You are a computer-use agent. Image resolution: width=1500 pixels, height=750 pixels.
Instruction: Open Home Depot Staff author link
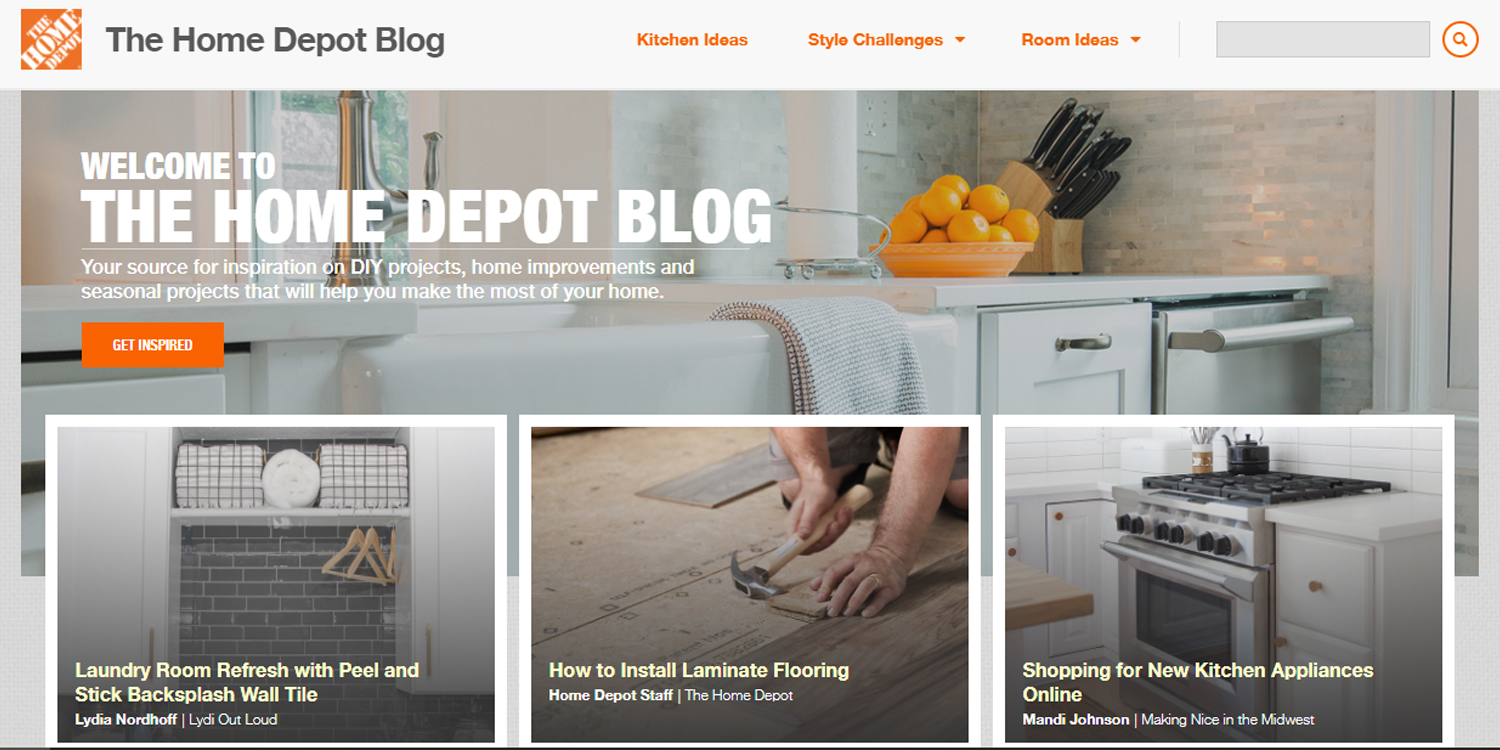(611, 695)
